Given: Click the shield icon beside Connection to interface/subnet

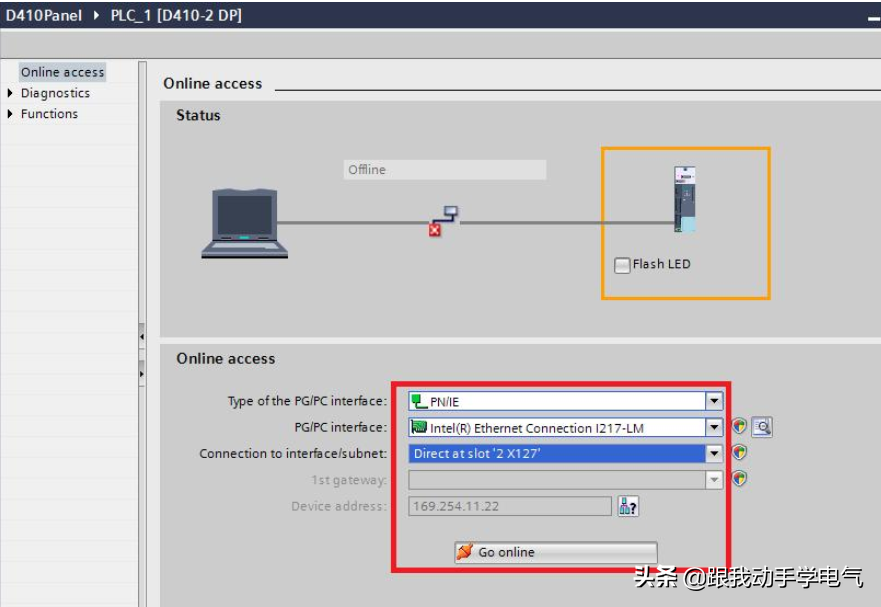Looking at the screenshot, I should click(x=739, y=453).
